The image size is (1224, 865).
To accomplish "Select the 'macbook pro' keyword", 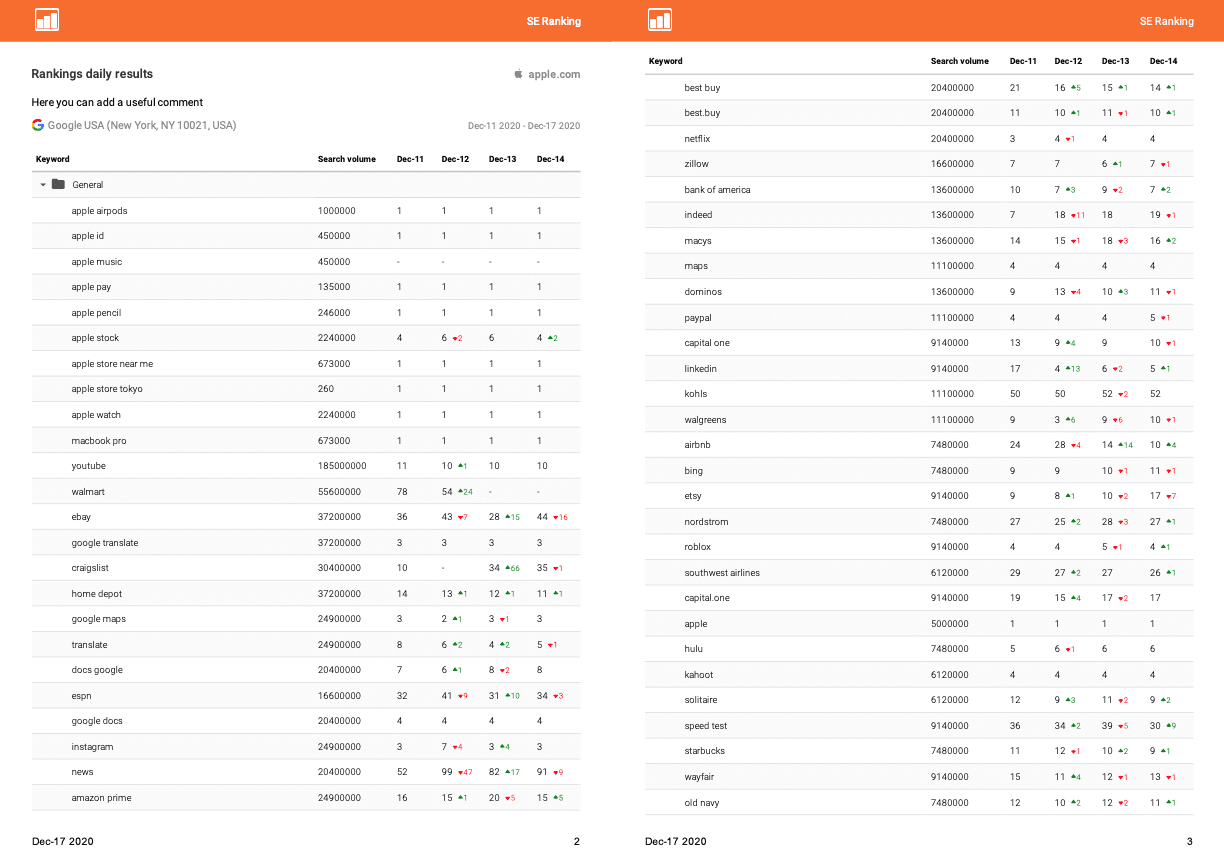I will pos(99,441).
